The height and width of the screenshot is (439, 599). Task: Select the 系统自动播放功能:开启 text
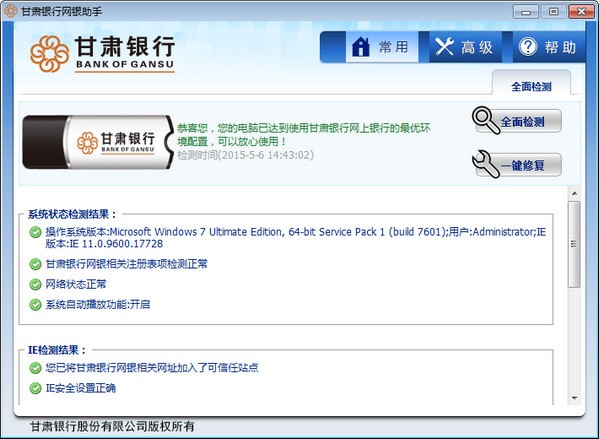point(98,305)
